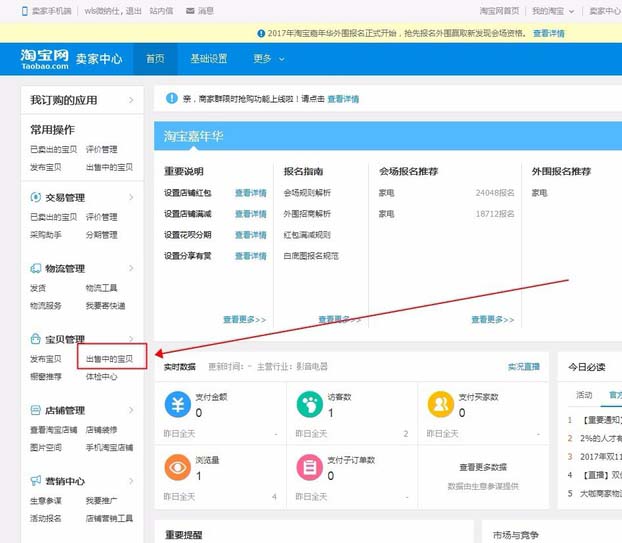Click the 物流管理 section icon
The height and width of the screenshot is (543, 622).
click(35, 268)
